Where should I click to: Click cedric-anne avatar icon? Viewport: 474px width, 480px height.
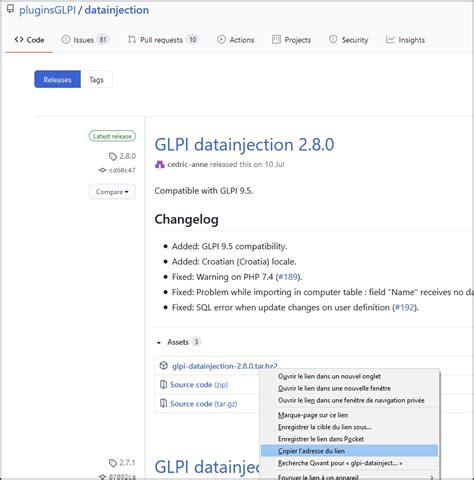pos(160,164)
